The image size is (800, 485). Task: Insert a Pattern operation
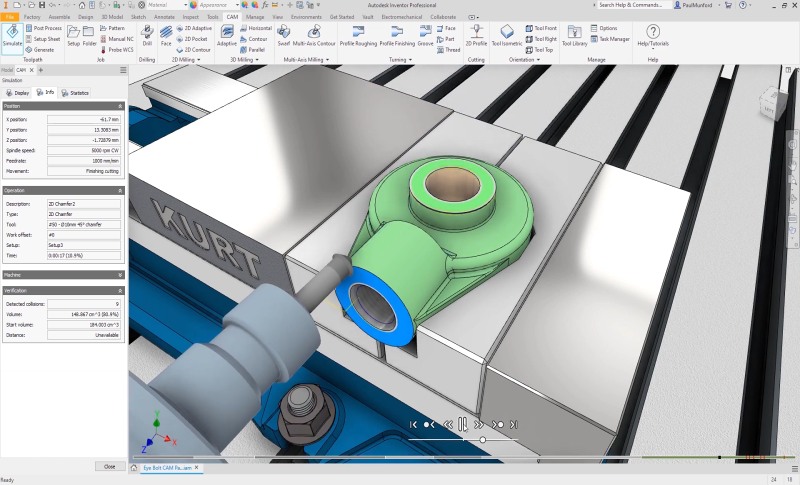(x=112, y=28)
